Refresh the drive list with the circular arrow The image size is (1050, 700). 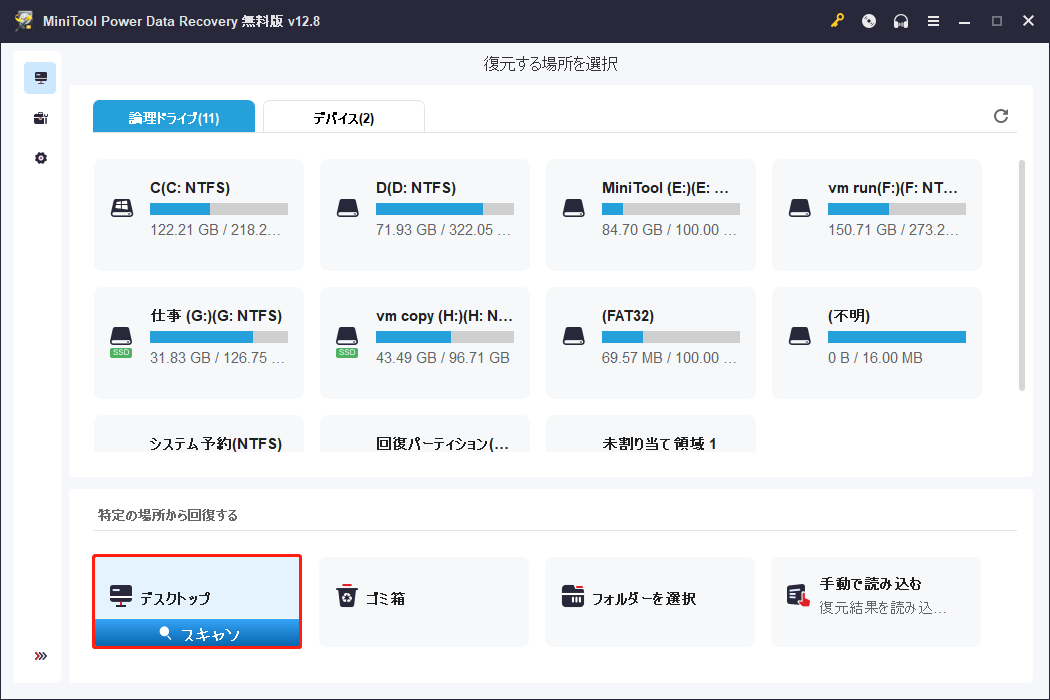[x=1001, y=116]
